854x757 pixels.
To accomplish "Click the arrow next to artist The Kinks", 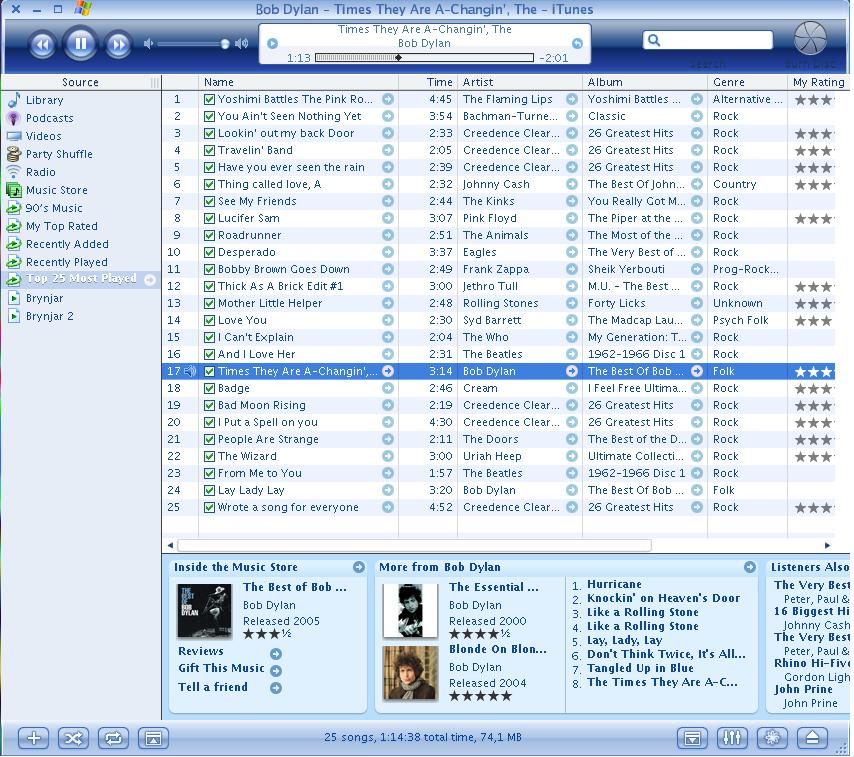I will [571, 201].
